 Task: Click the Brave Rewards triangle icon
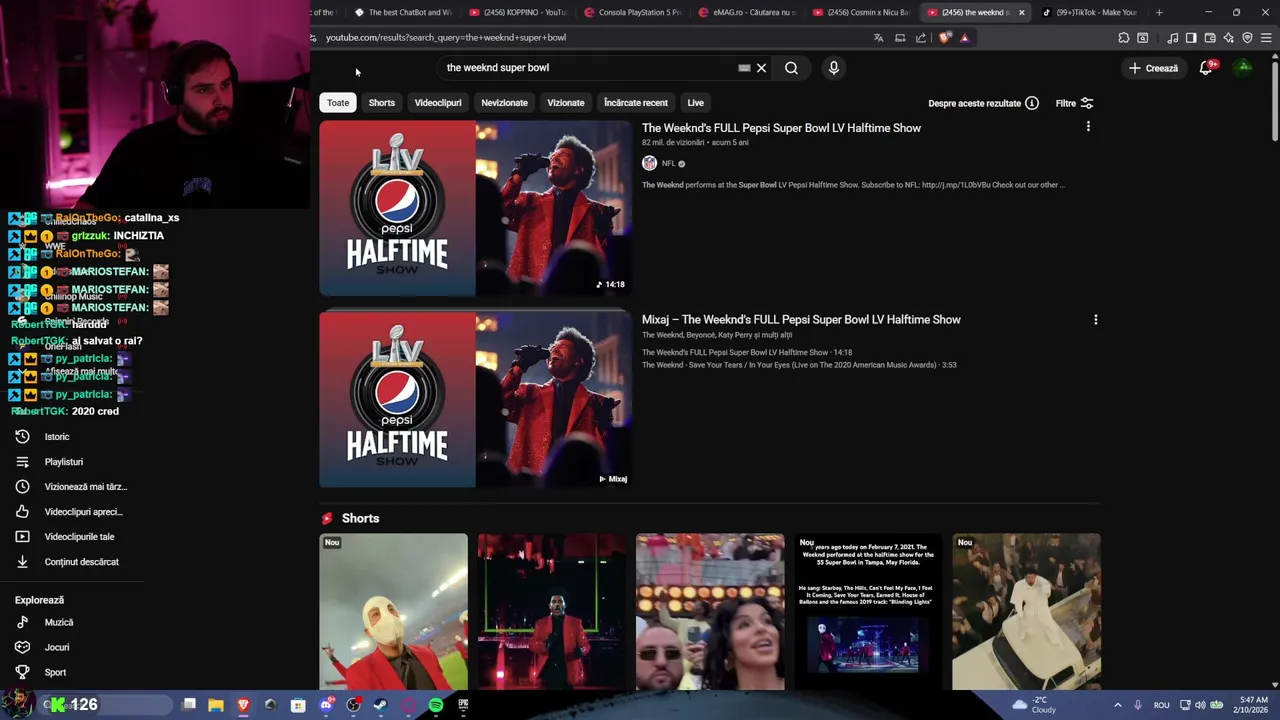coord(964,38)
